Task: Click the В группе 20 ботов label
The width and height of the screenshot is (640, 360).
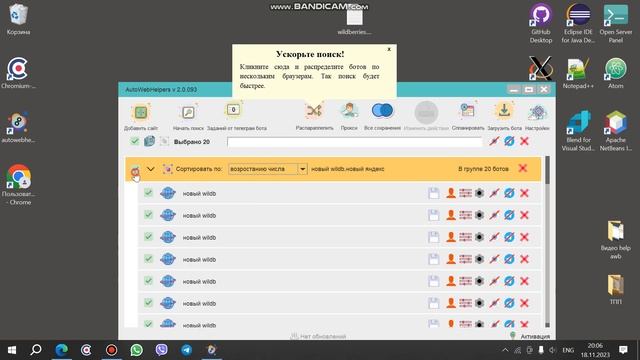Action: [483, 169]
